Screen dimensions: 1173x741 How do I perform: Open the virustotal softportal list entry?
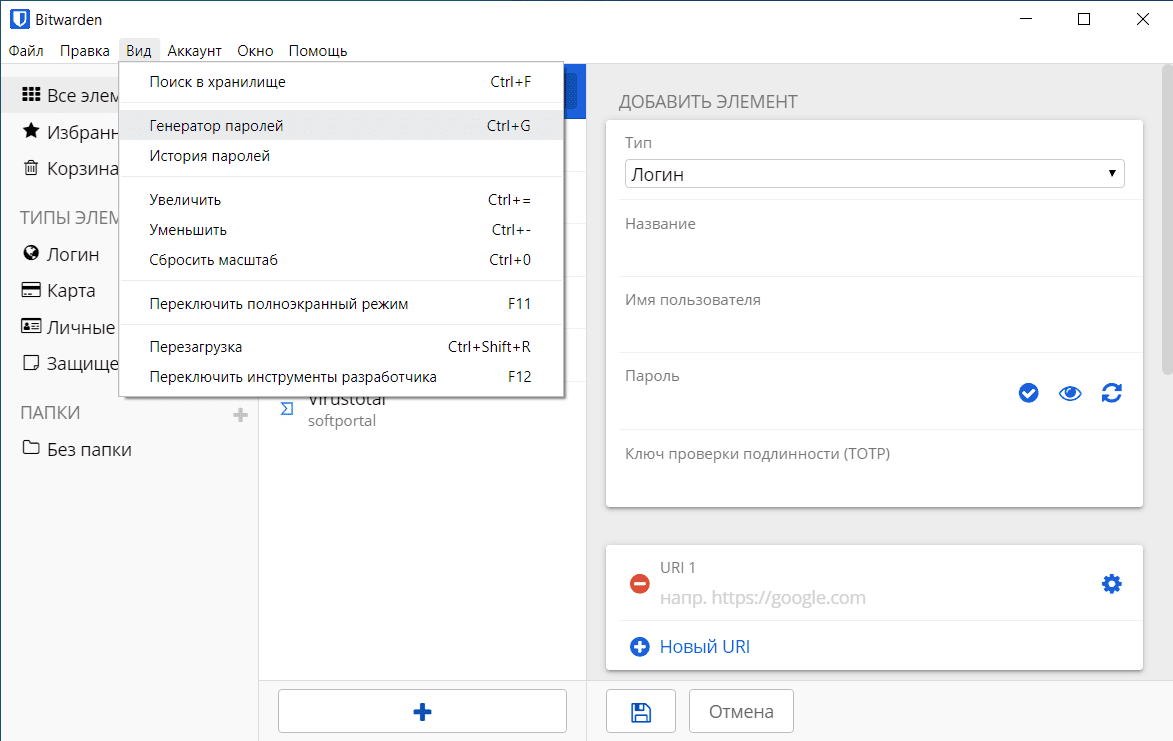point(423,409)
